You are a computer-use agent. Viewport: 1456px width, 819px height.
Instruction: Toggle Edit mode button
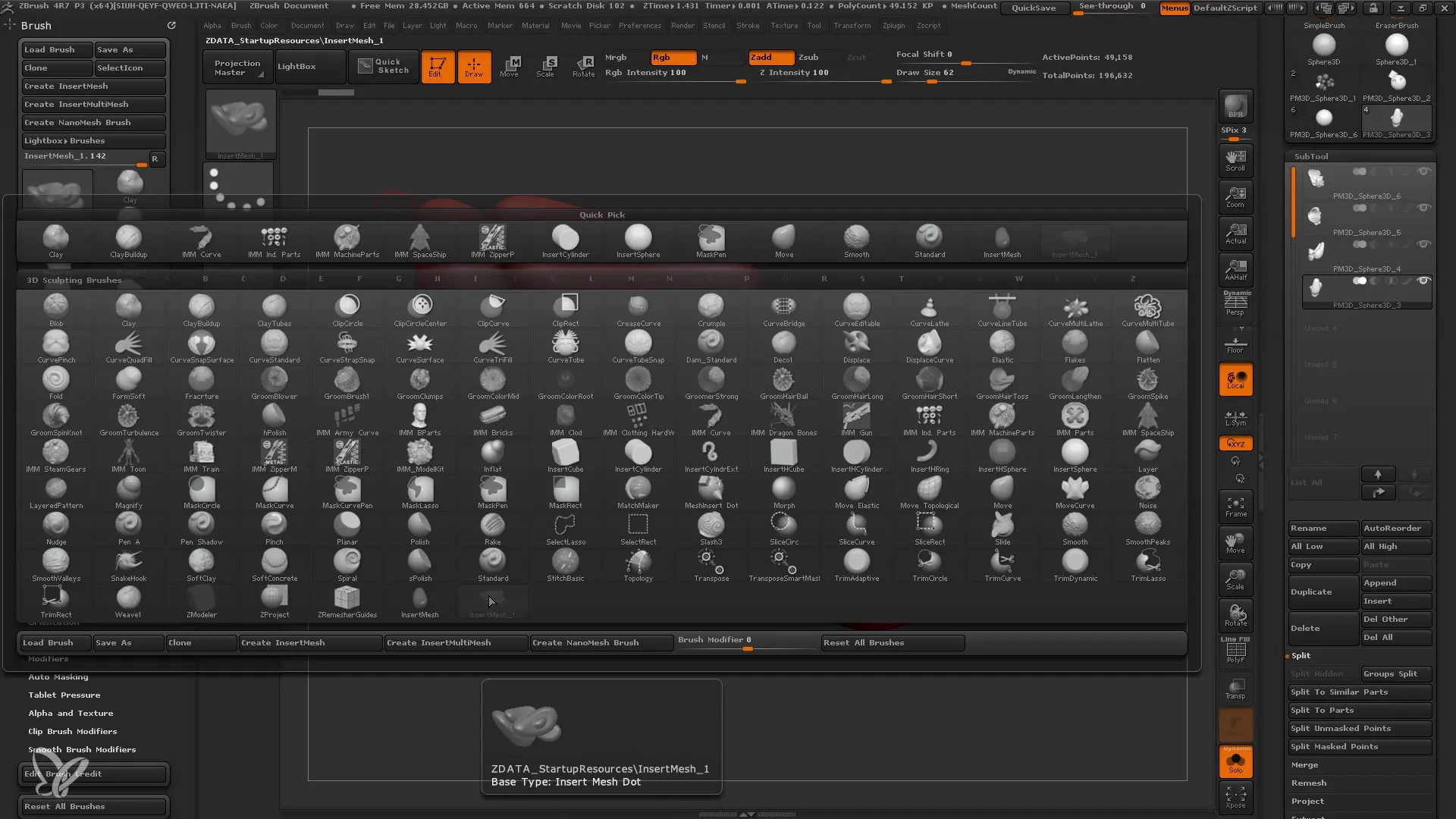[438, 67]
